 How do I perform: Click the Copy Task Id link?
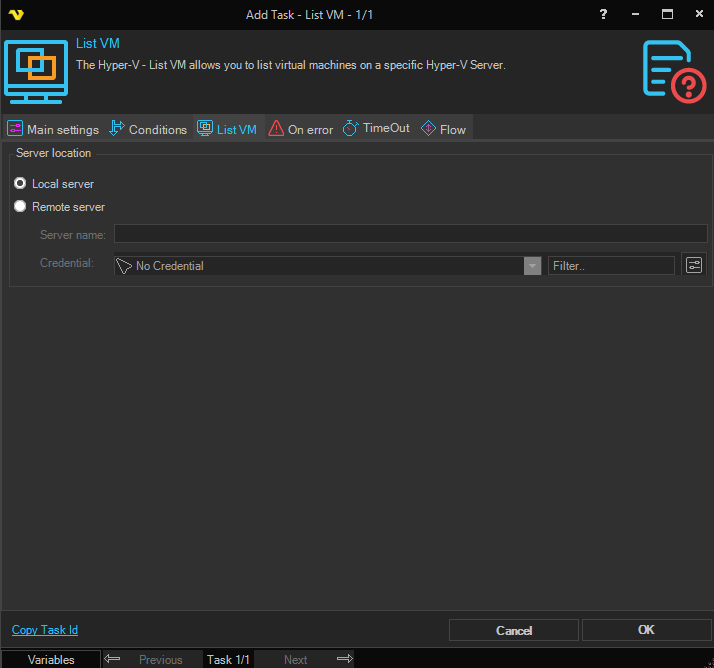coord(45,630)
